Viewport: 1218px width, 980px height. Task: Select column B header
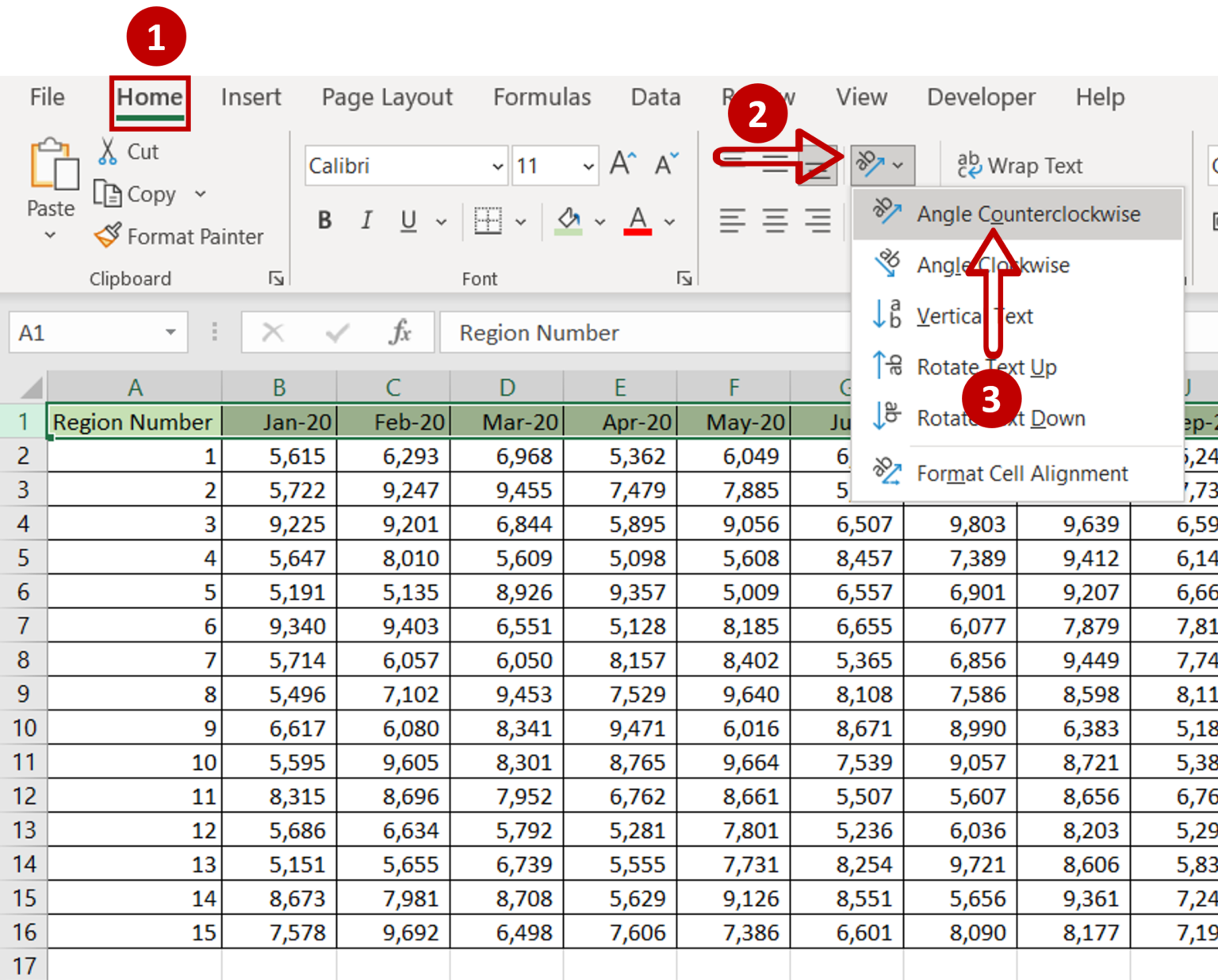point(279,388)
